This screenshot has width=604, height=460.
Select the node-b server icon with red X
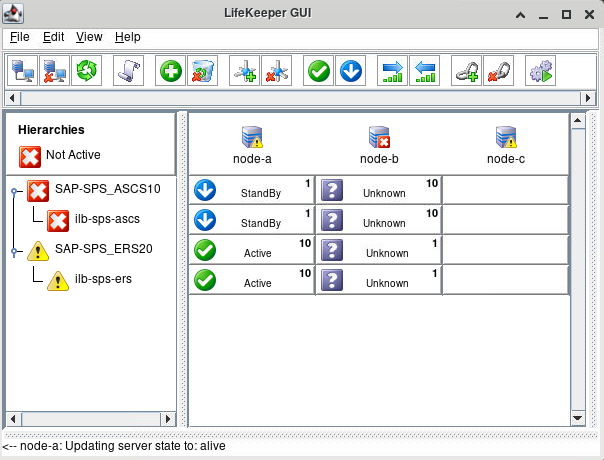(x=379, y=137)
